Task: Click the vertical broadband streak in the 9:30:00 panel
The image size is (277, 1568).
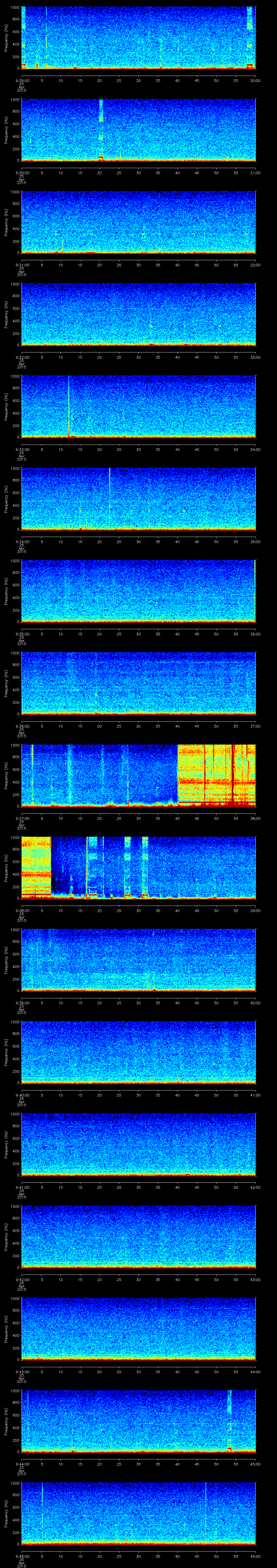Action: click(x=101, y=130)
